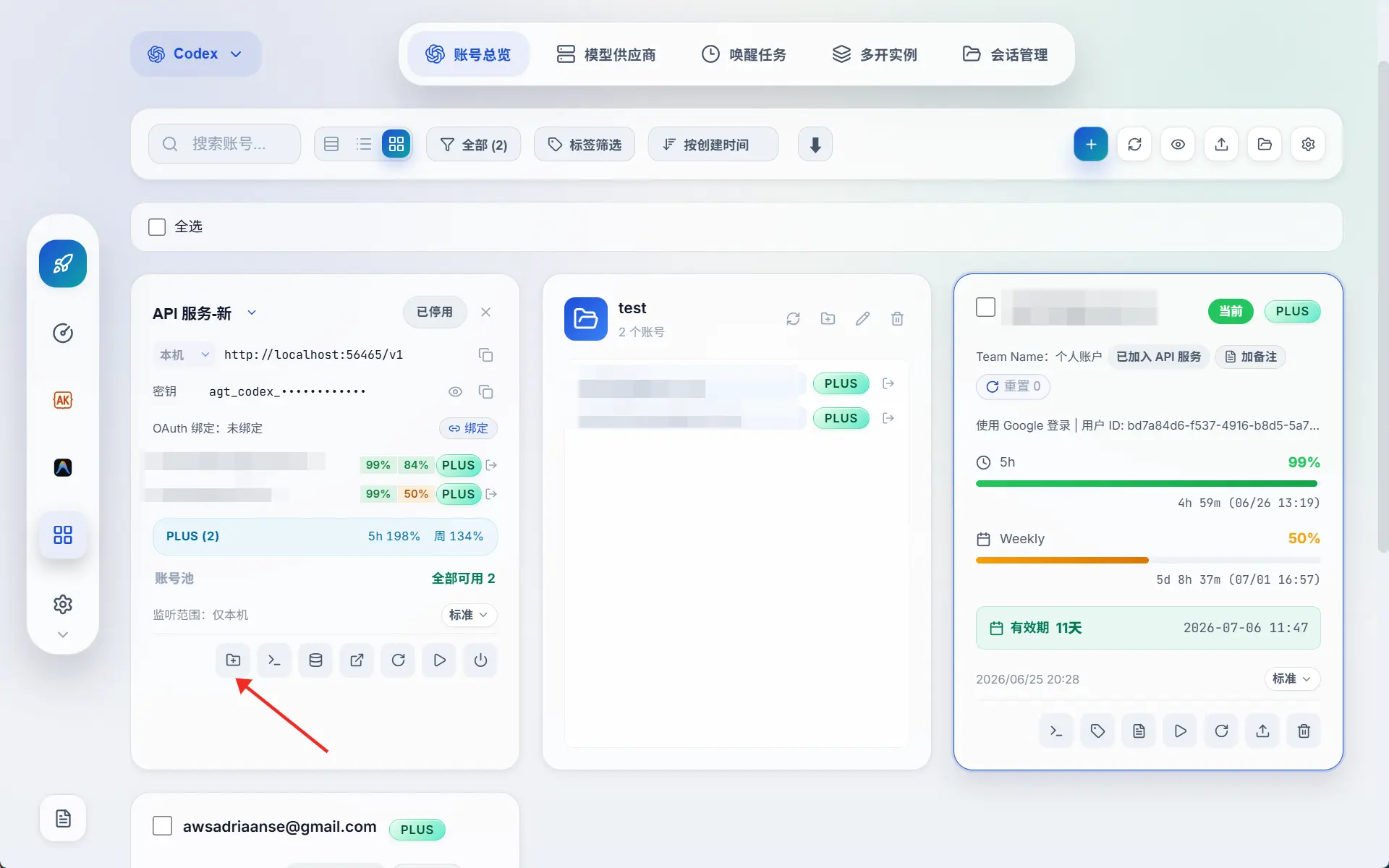Viewport: 1389px width, 868px height.
Task: Check the current PLUS account card checkbox
Action: pos(985,307)
